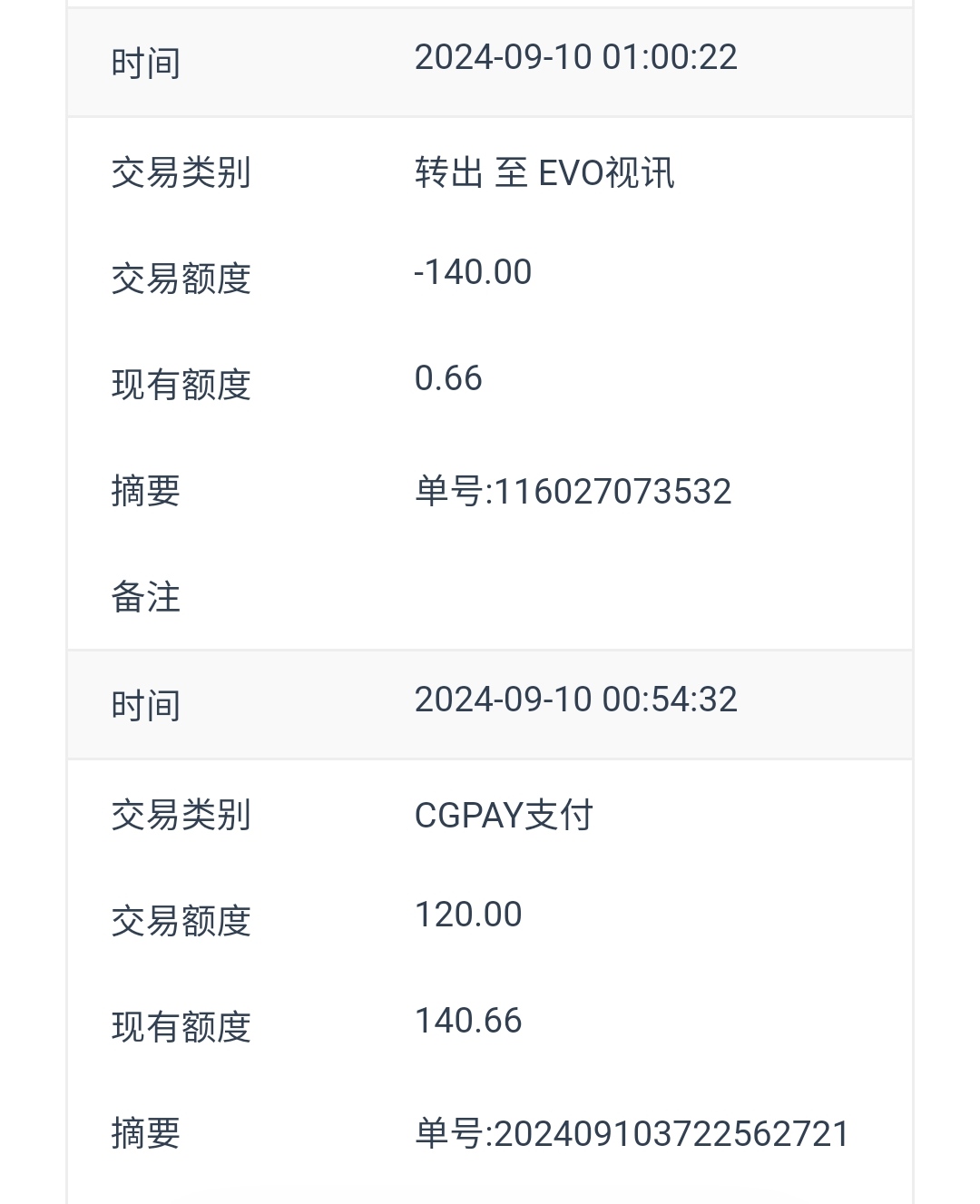This screenshot has width=980, height=1204.
Task: Click the 时间 label above the EVO视讯 transfer
Action: pyautogui.click(x=145, y=64)
